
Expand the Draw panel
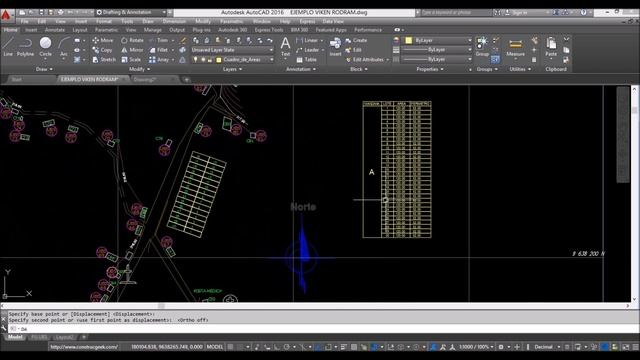click(44, 69)
